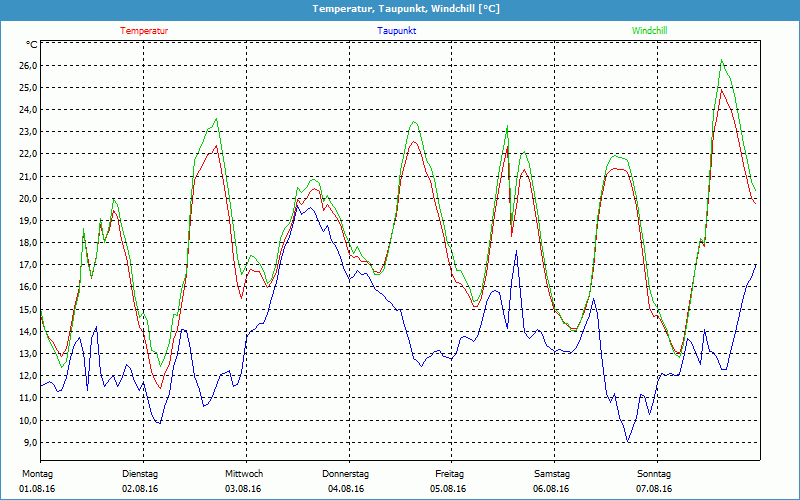This screenshot has height=500, width=800.
Task: Click the blue Taupunkt spike on Freitag
Action: pos(516,251)
